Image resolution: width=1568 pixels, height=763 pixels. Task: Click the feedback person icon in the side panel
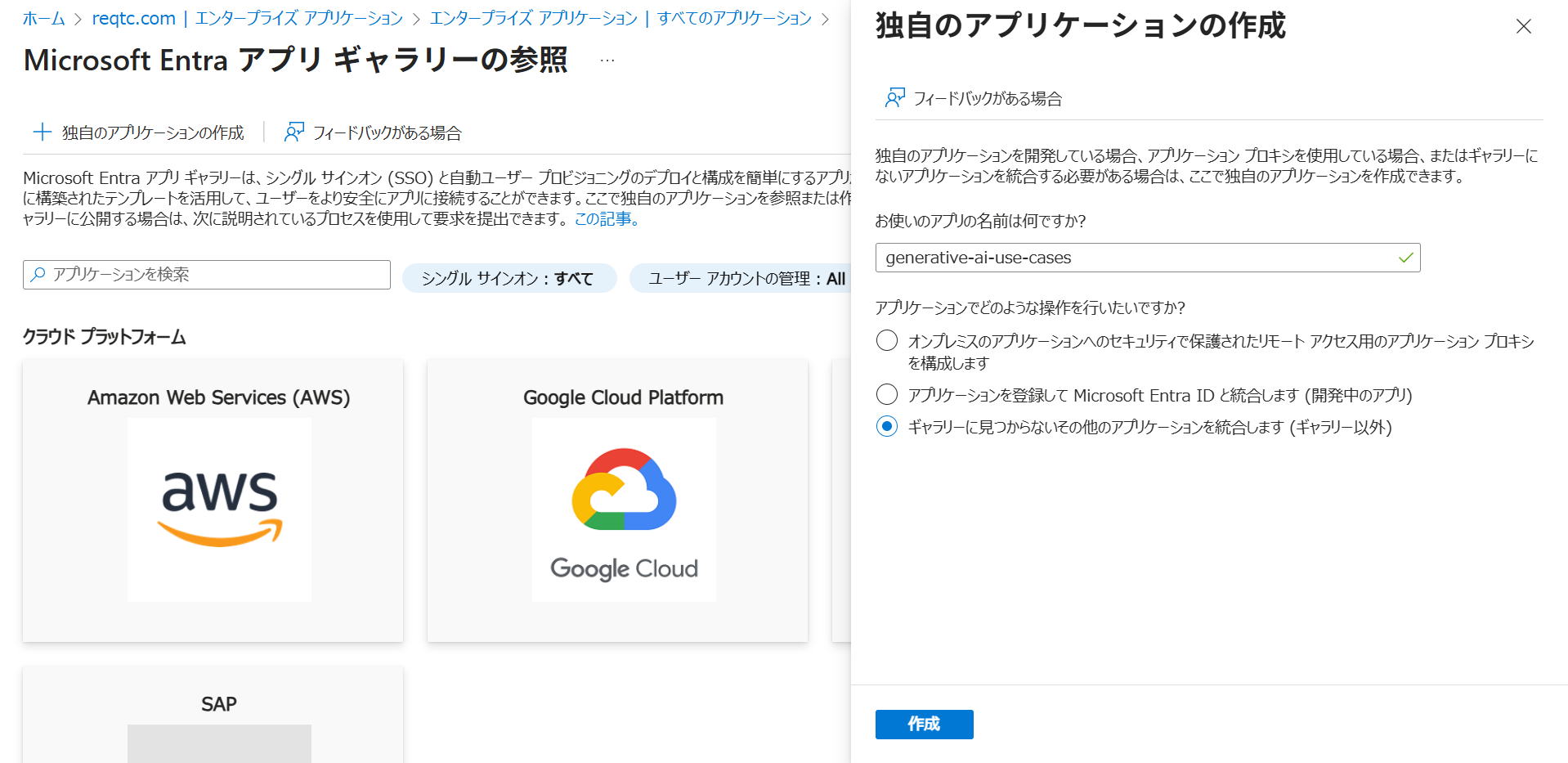894,98
